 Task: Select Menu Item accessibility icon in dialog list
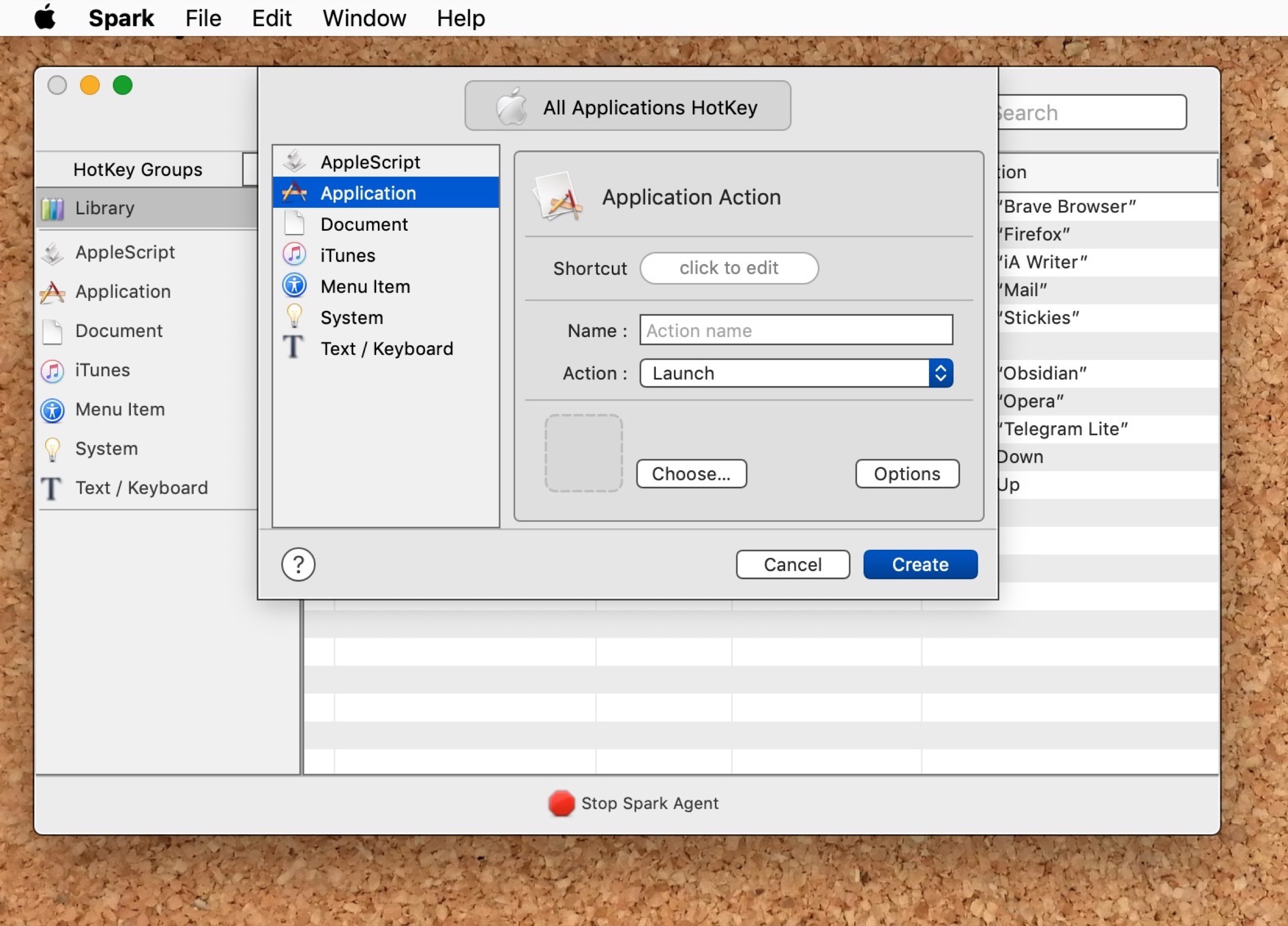pyautogui.click(x=294, y=286)
